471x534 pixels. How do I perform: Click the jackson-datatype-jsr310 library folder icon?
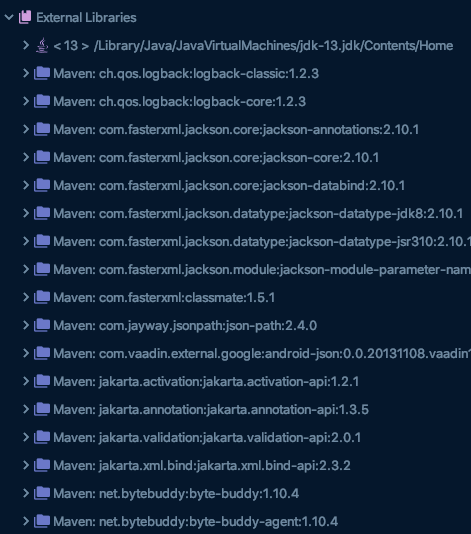click(x=42, y=241)
